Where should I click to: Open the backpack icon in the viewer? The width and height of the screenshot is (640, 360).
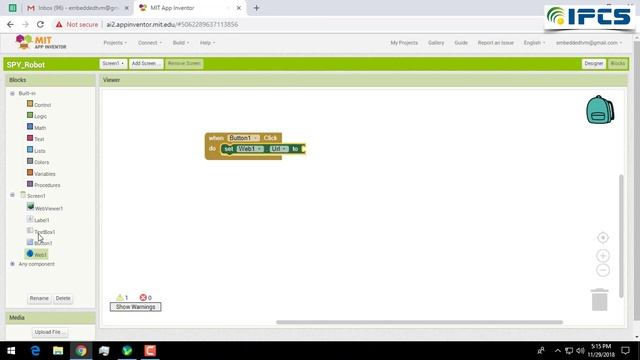coord(600,109)
